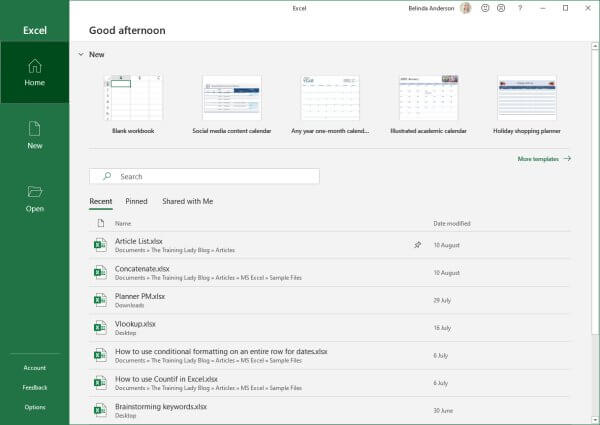
Task: Click the folder path under Article List.xlsx
Action: (x=175, y=250)
